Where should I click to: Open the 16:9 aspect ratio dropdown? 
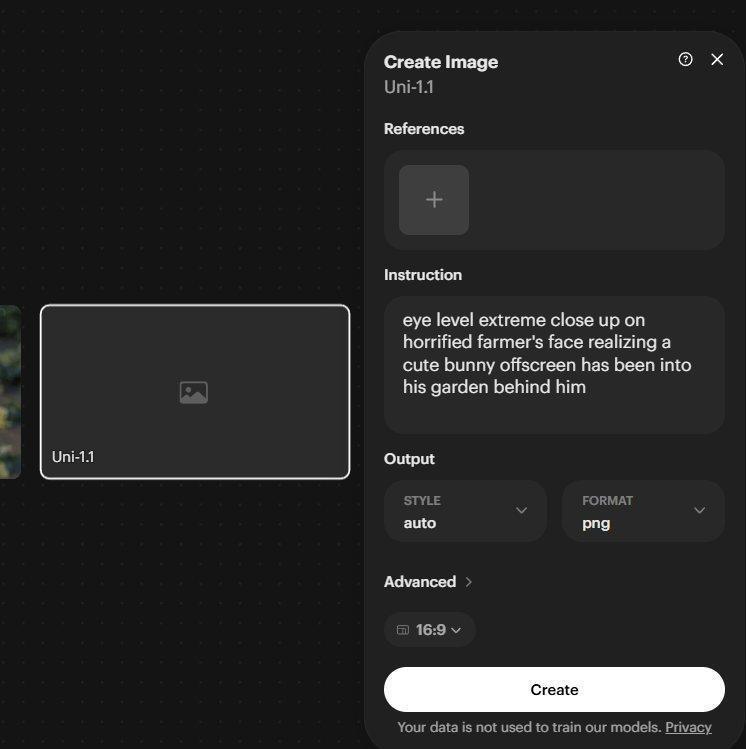[x=429, y=630]
